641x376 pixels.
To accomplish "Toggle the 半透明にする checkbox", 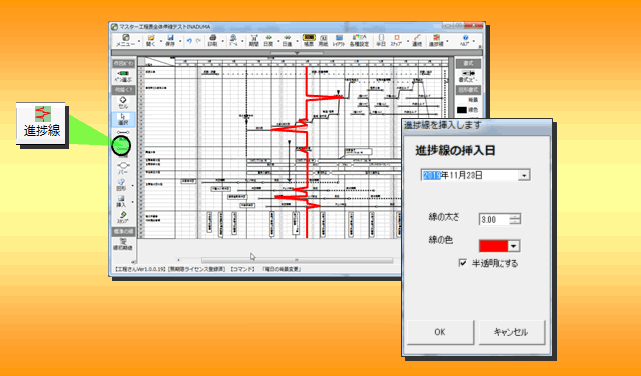I will pos(463,263).
